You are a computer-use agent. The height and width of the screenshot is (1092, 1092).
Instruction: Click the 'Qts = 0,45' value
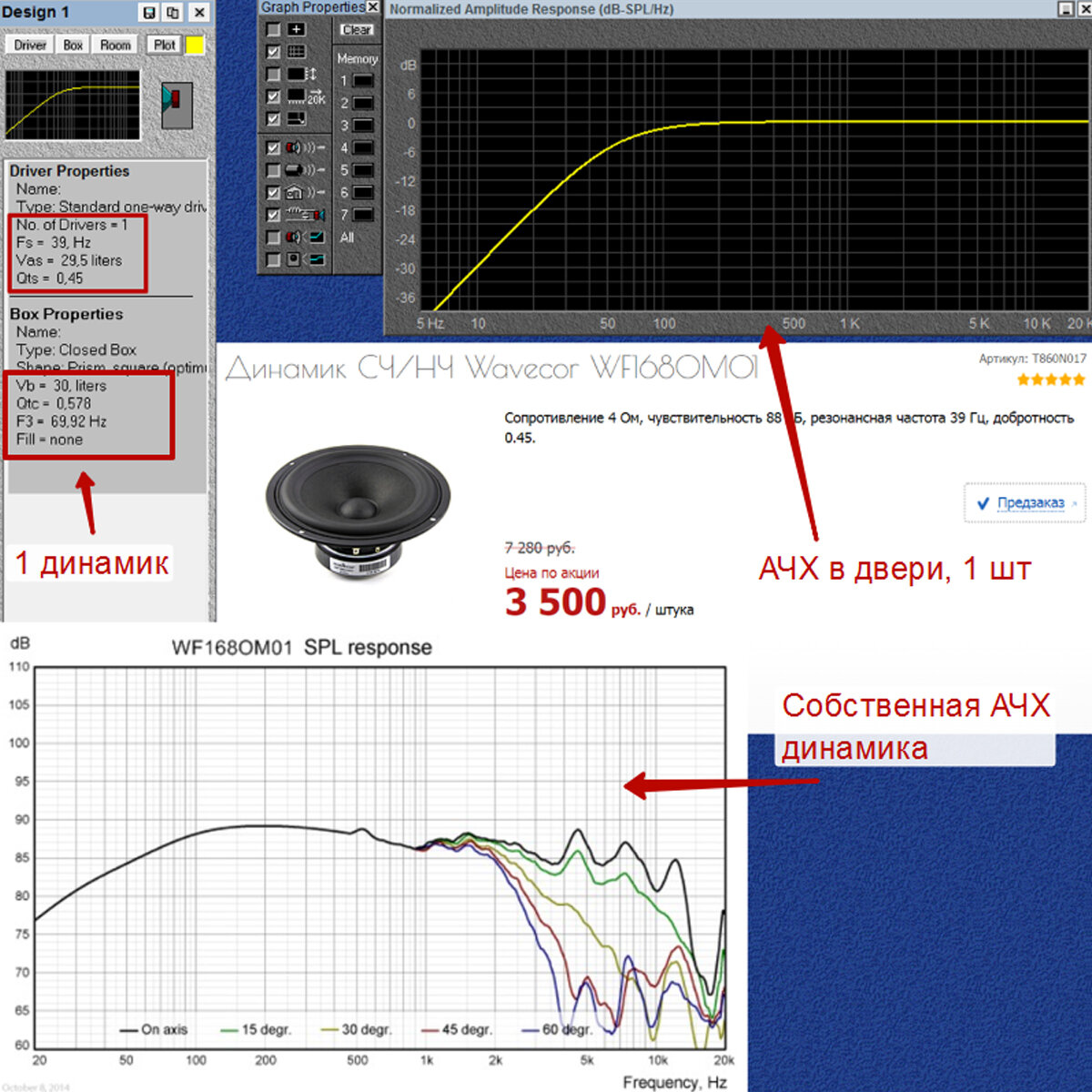coord(49,278)
